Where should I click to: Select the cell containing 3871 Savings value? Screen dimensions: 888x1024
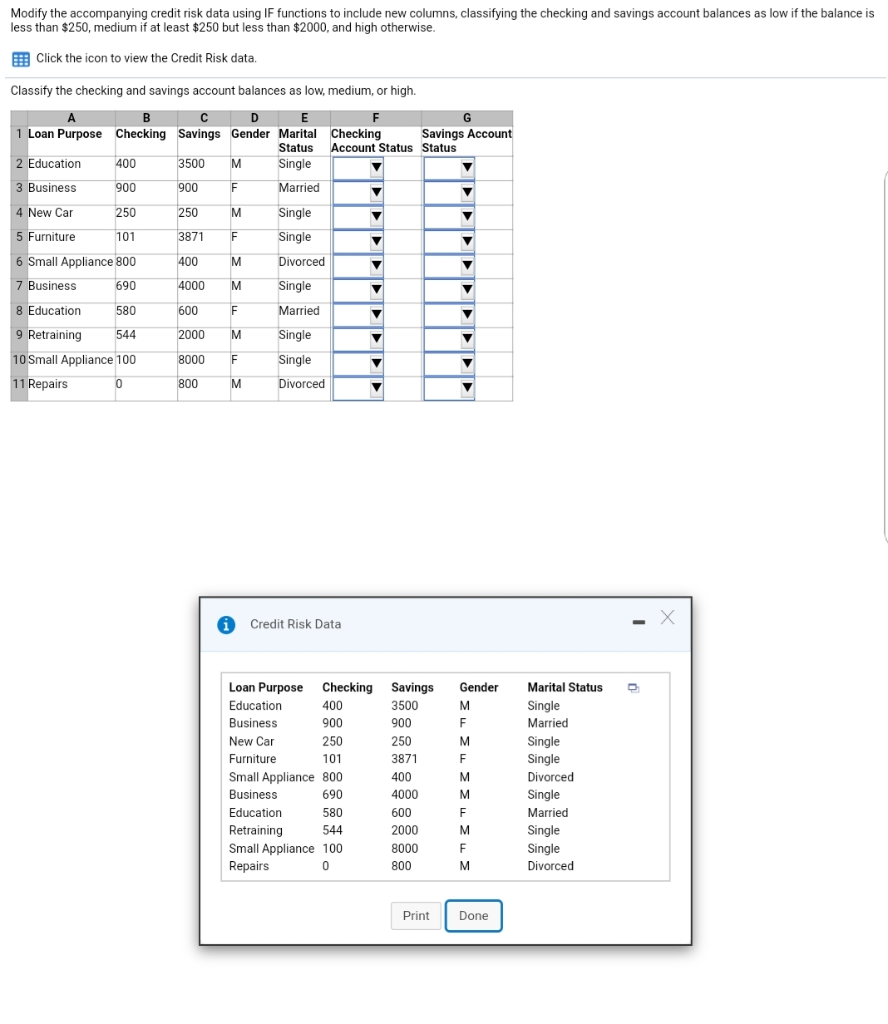(203, 238)
